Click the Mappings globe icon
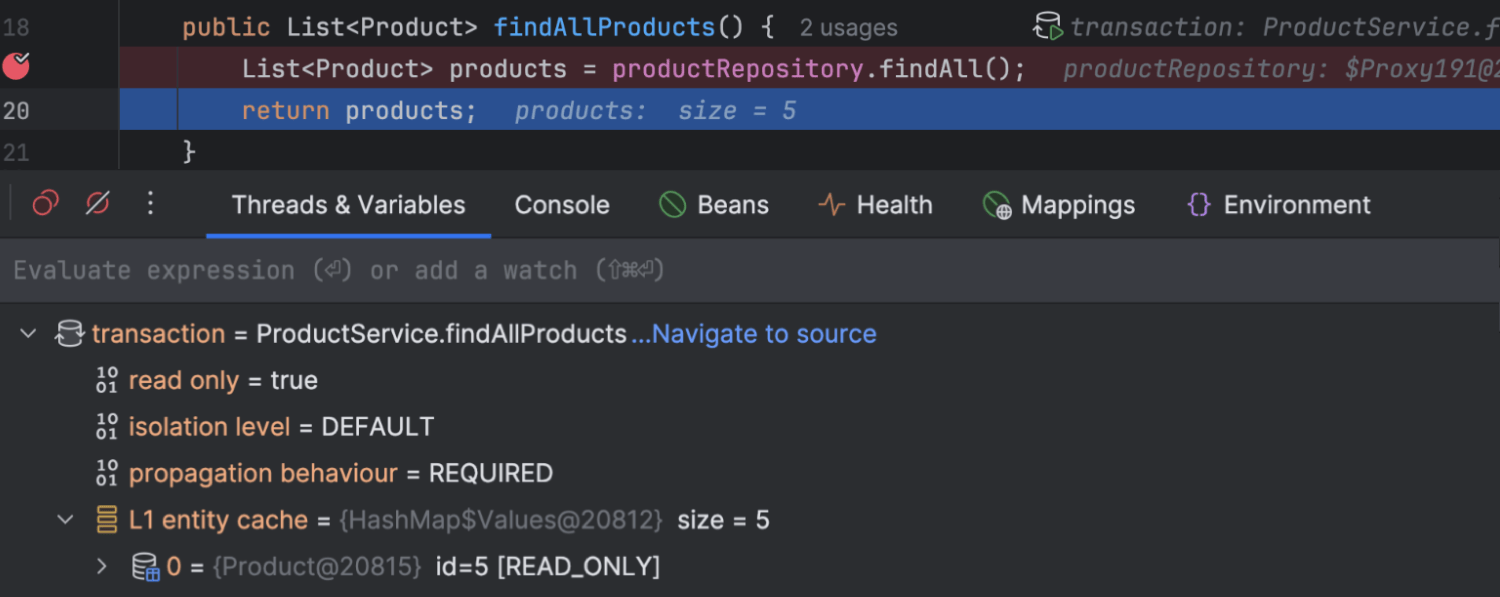Viewport: 1500px width, 597px height. 996,206
